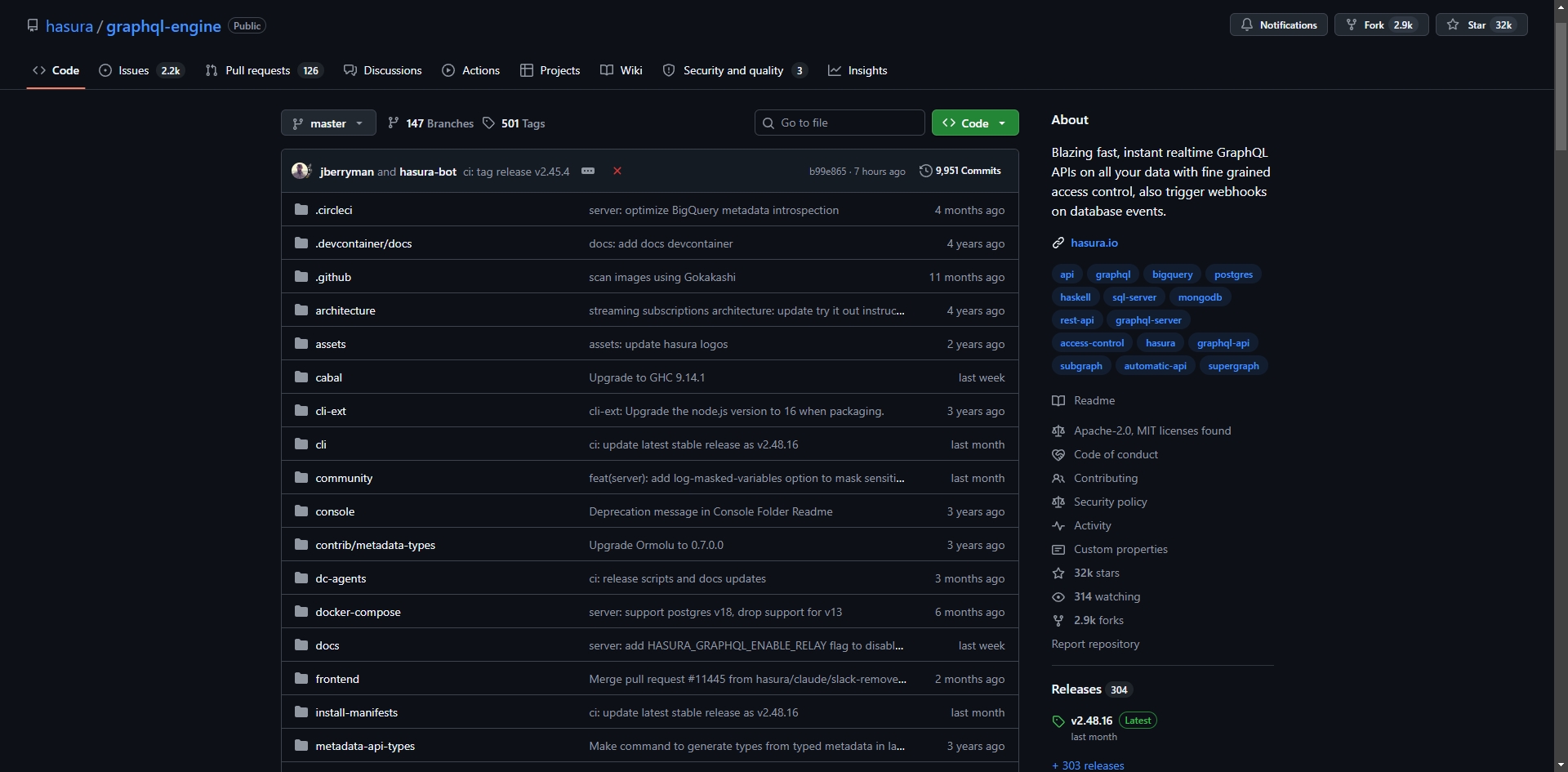Select the bigquery topic tag
Screen dimensions: 1568x772
pos(1172,274)
